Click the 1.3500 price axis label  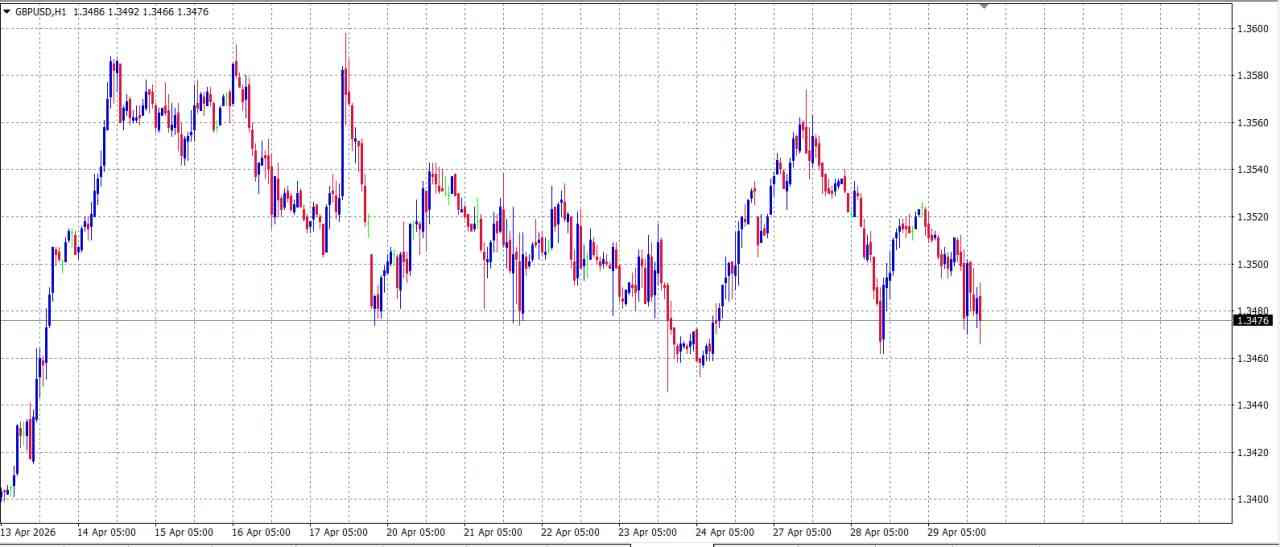1253,264
